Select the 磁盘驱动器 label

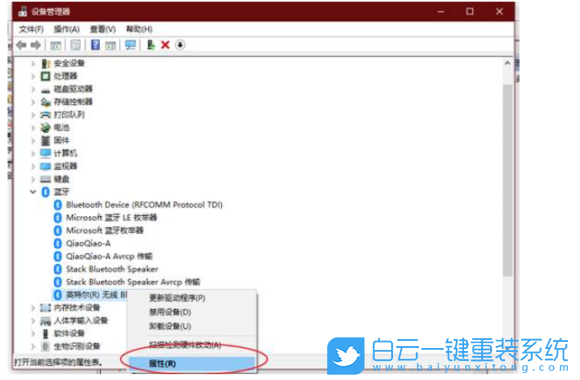(x=73, y=89)
